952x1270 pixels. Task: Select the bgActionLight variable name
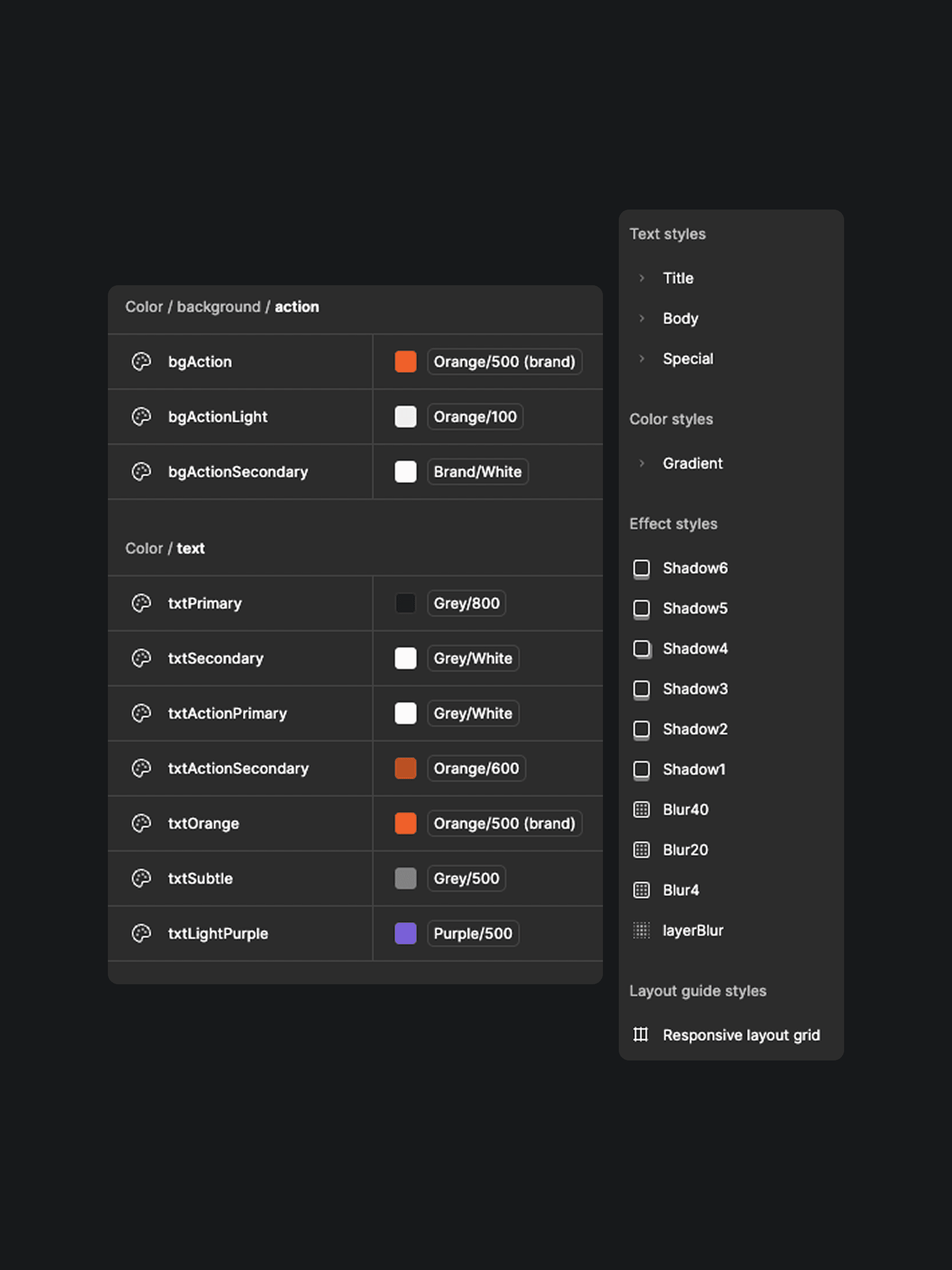218,417
